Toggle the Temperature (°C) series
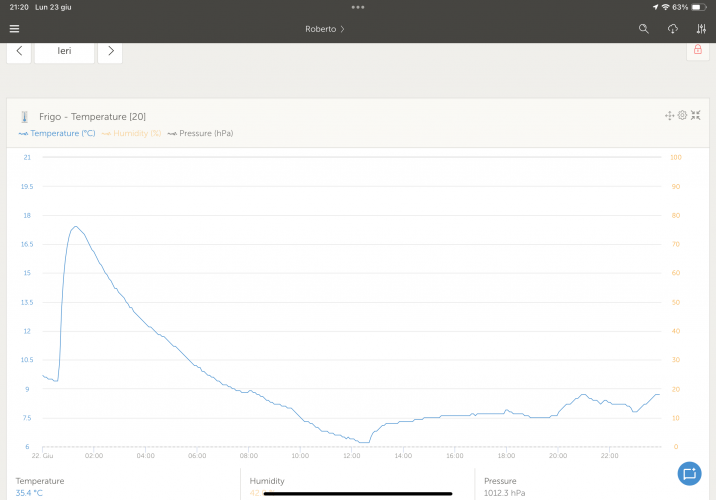 (57, 133)
